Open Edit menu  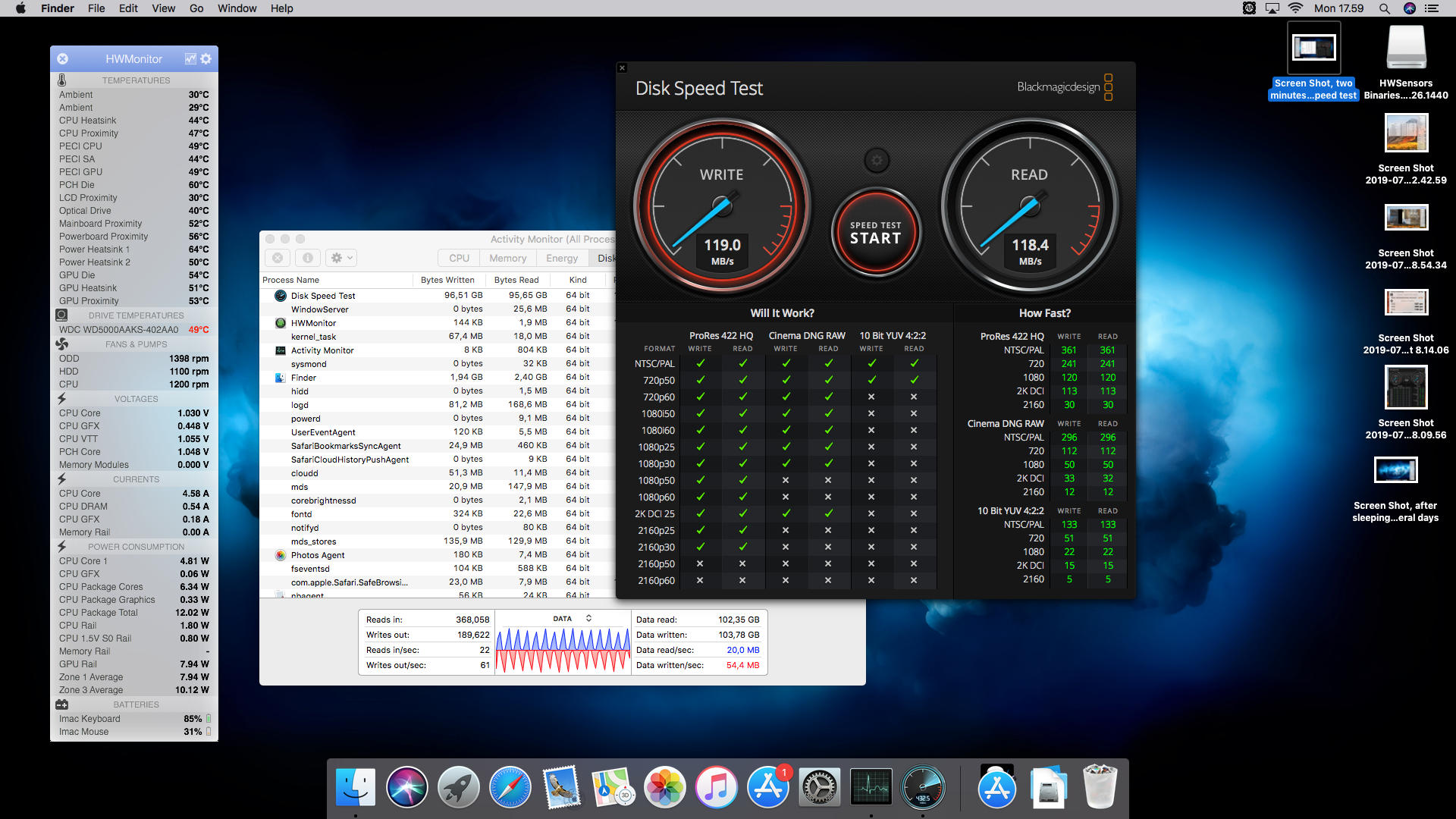point(128,8)
